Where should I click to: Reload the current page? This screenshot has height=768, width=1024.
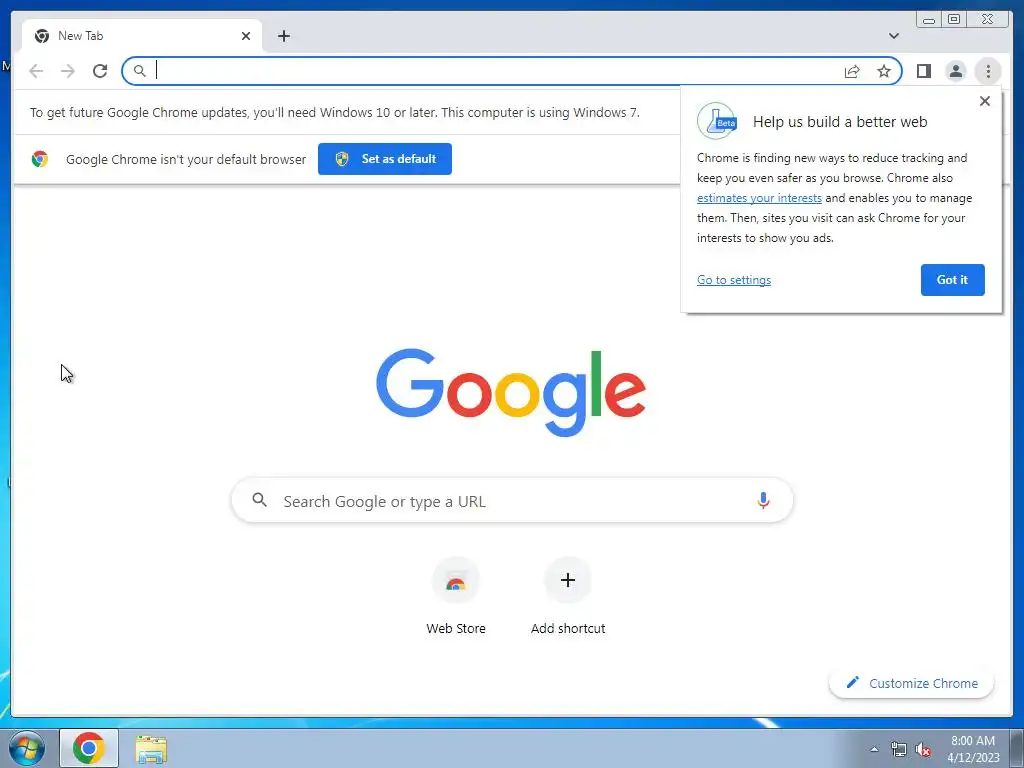[100, 71]
